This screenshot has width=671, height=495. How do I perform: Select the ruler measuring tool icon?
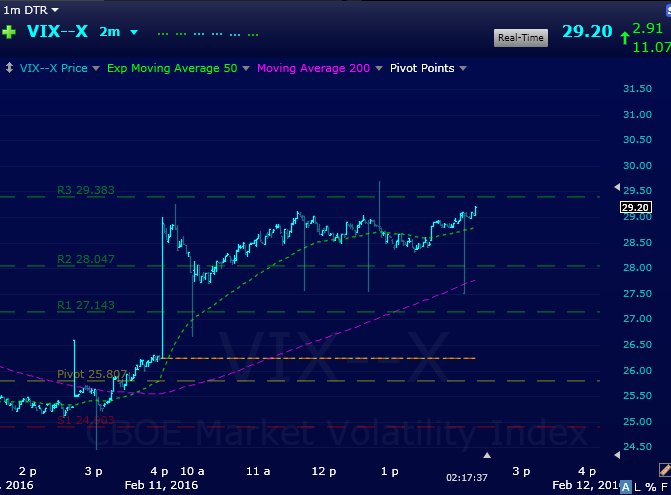click(x=665, y=470)
